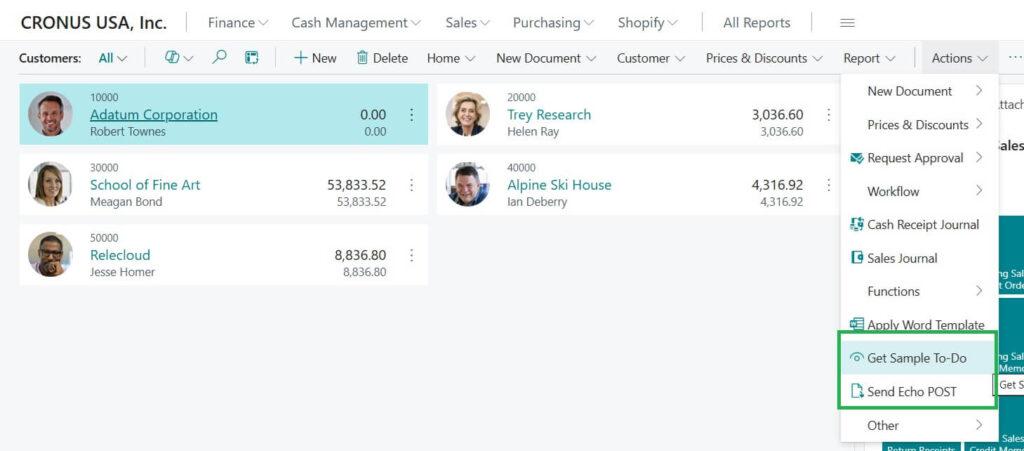Select Send Echo POST action
This screenshot has width=1024, height=451.
919,391
